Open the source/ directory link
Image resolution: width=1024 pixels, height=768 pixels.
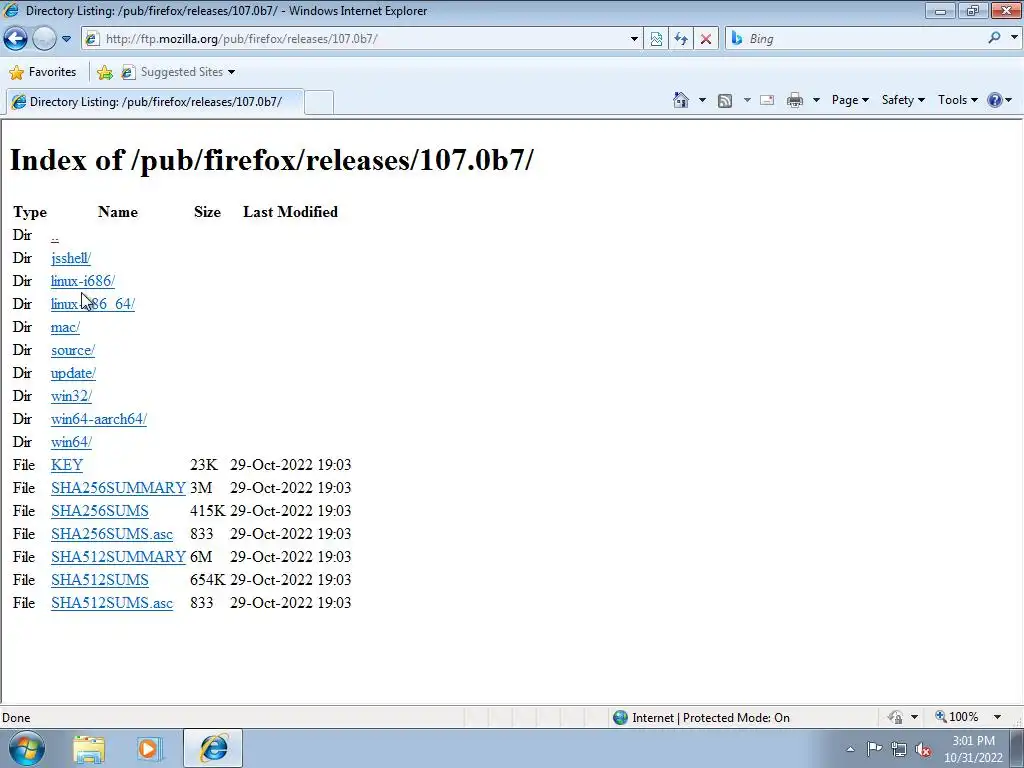pos(72,350)
